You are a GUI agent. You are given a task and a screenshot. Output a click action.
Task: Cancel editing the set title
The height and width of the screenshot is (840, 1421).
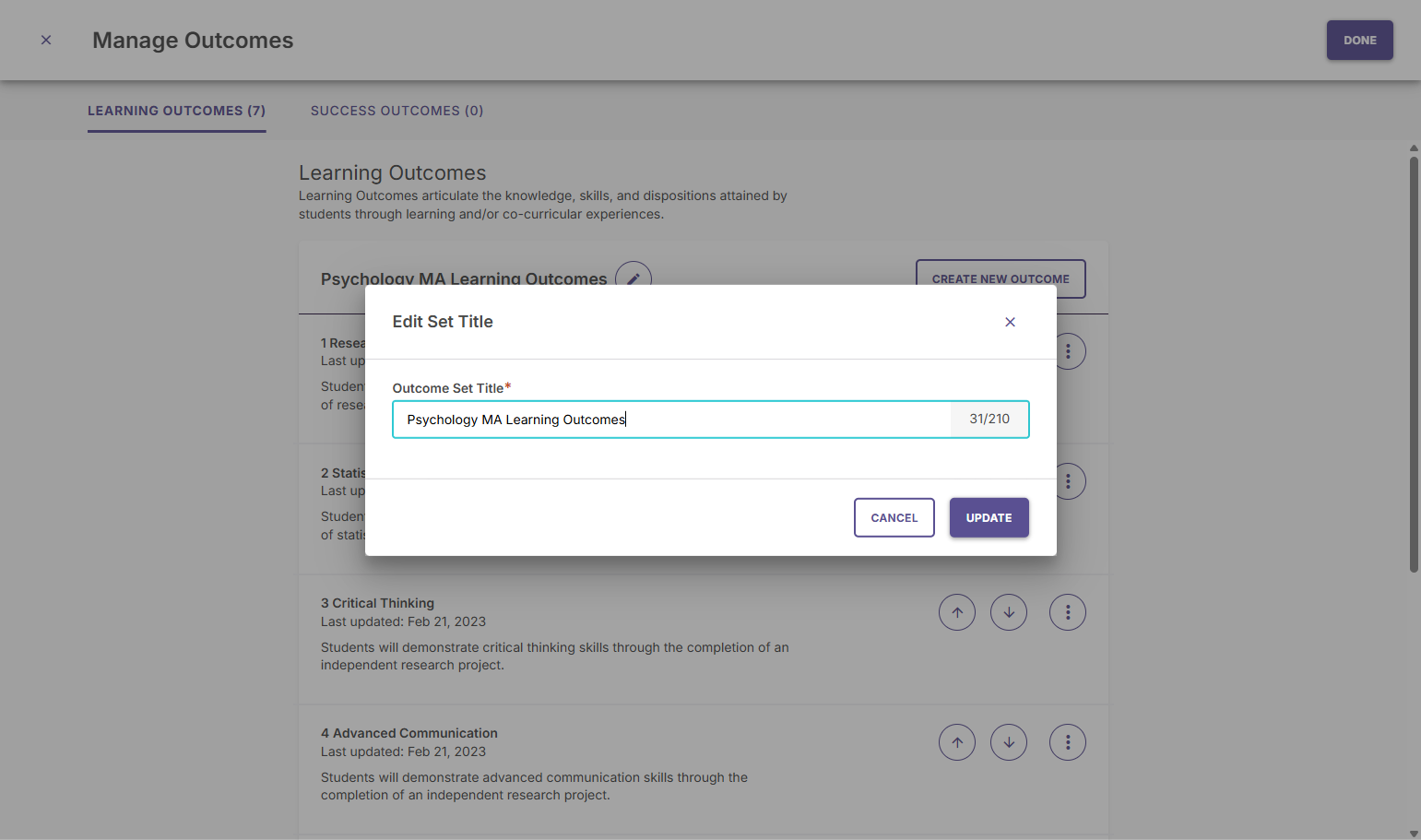click(x=894, y=517)
